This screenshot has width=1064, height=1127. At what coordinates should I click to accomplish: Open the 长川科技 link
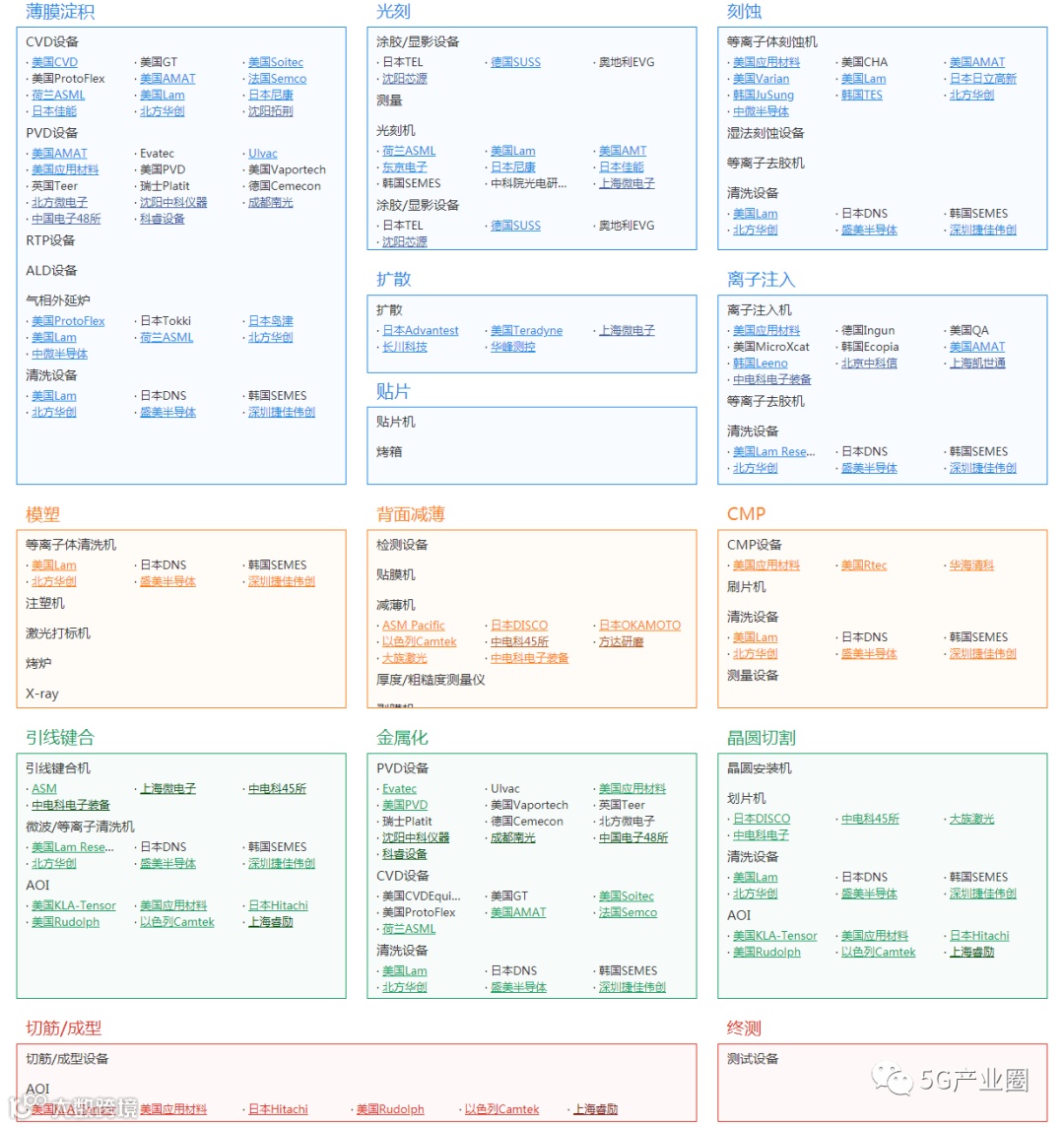(404, 347)
